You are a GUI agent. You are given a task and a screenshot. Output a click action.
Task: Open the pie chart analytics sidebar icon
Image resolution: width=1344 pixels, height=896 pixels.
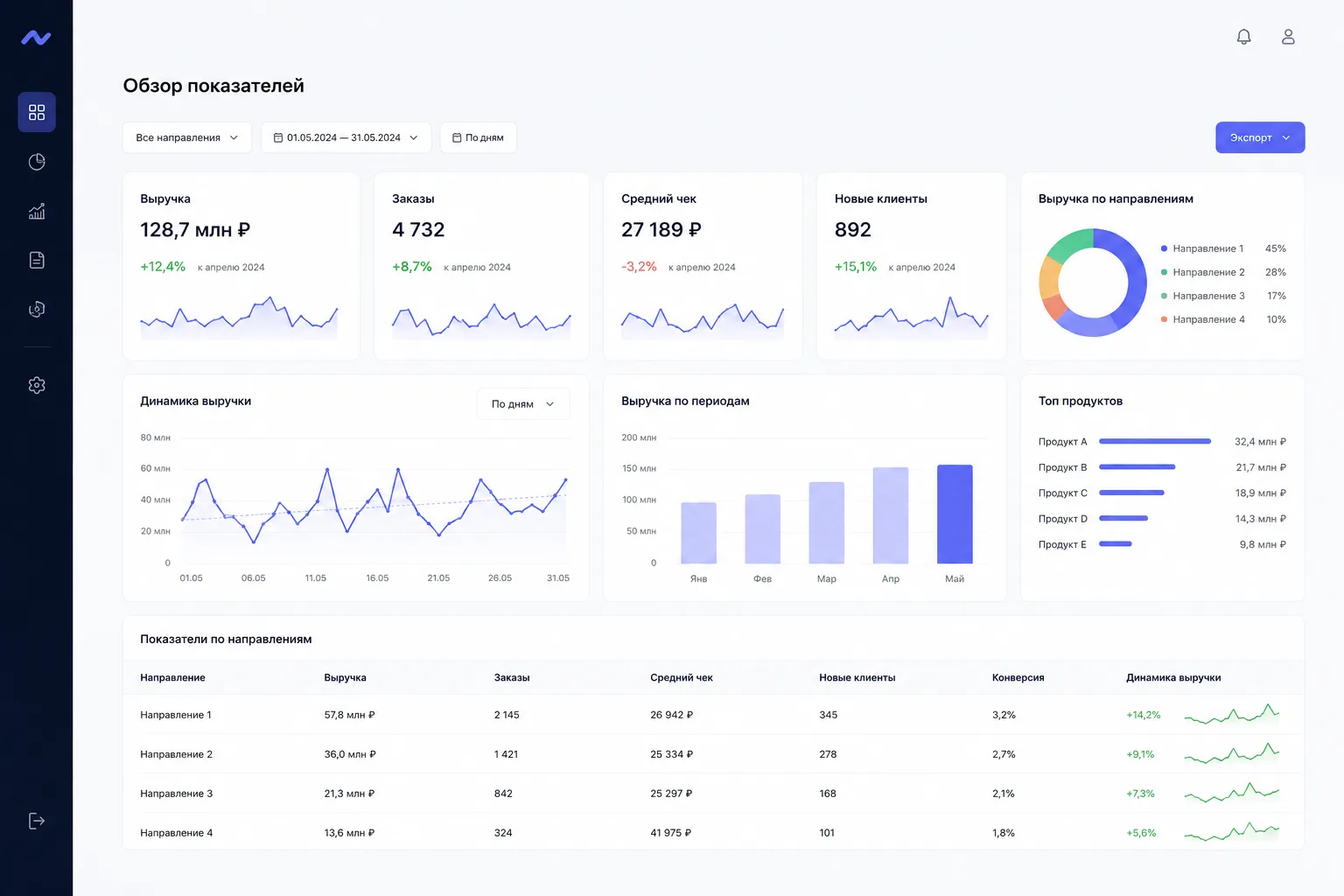pyautogui.click(x=37, y=162)
